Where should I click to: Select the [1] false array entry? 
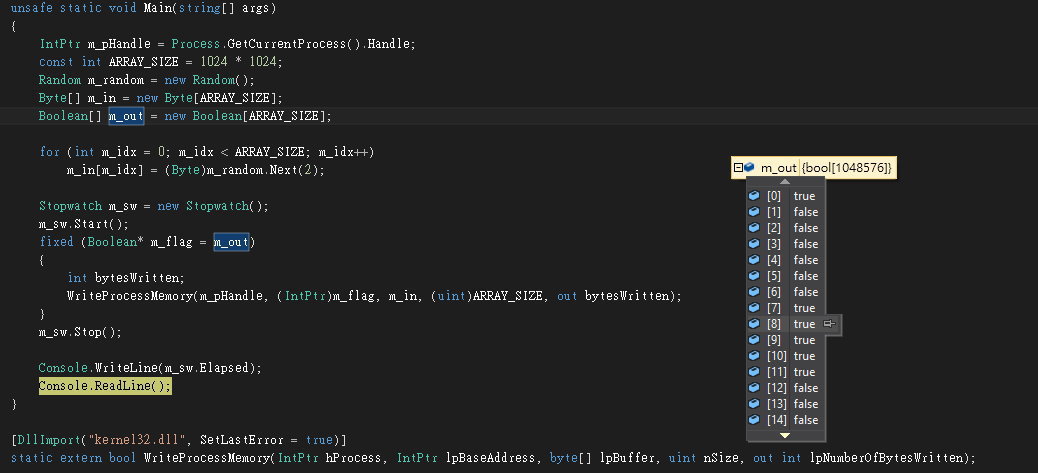pos(785,212)
